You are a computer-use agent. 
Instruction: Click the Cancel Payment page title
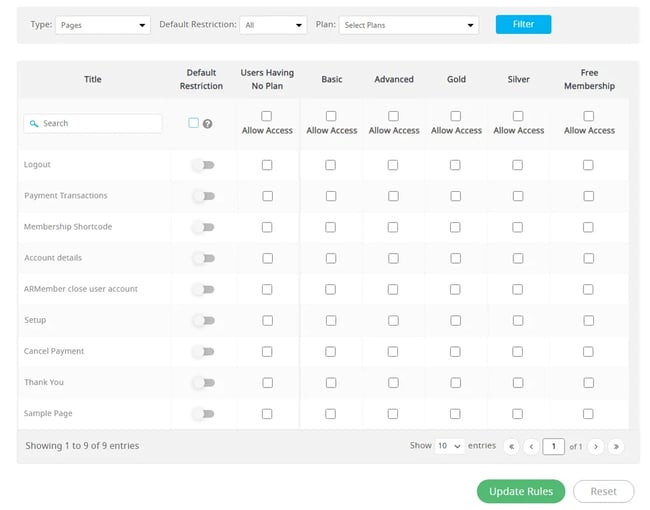point(54,351)
